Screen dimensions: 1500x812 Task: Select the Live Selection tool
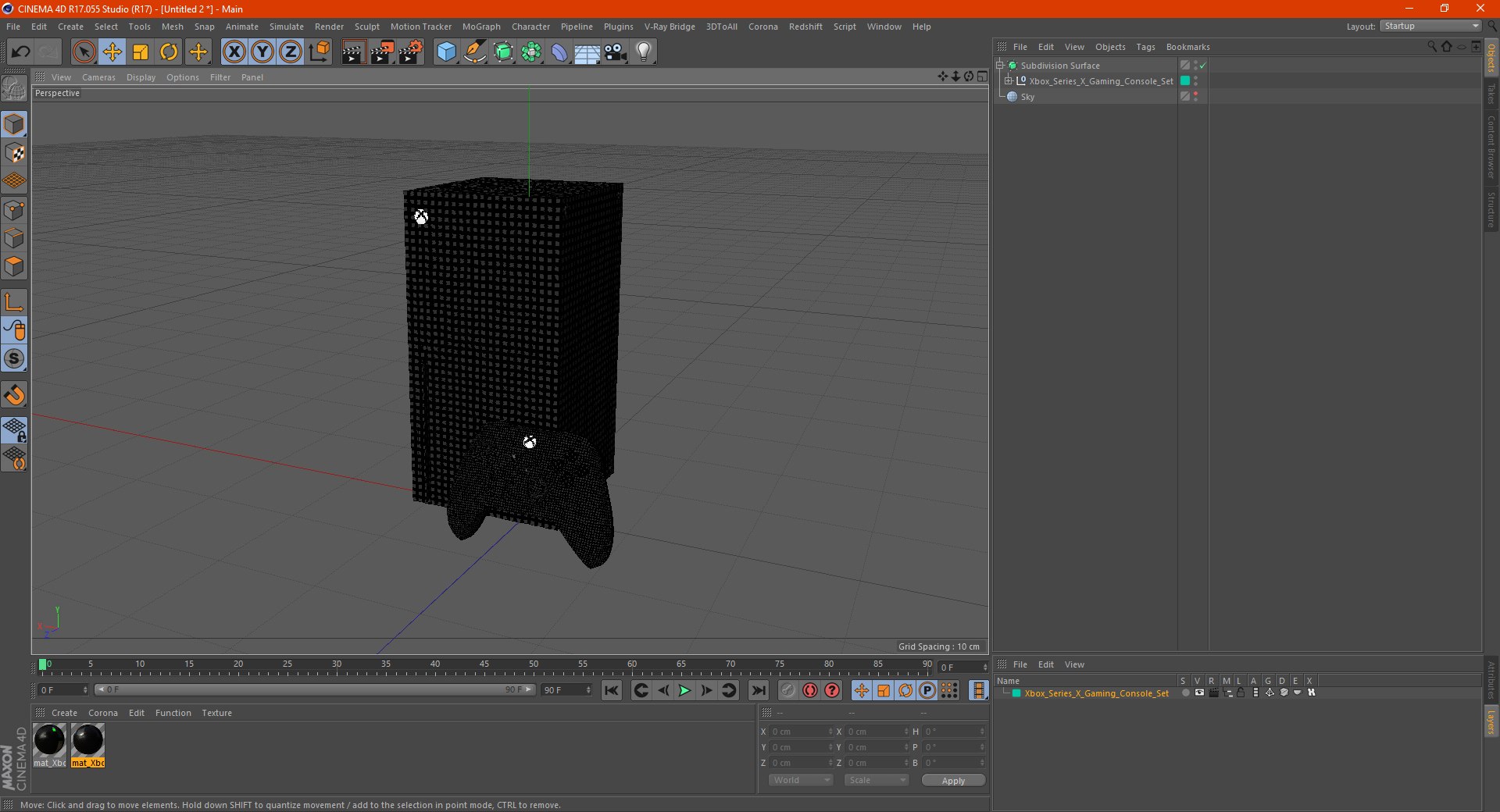pos(84,52)
